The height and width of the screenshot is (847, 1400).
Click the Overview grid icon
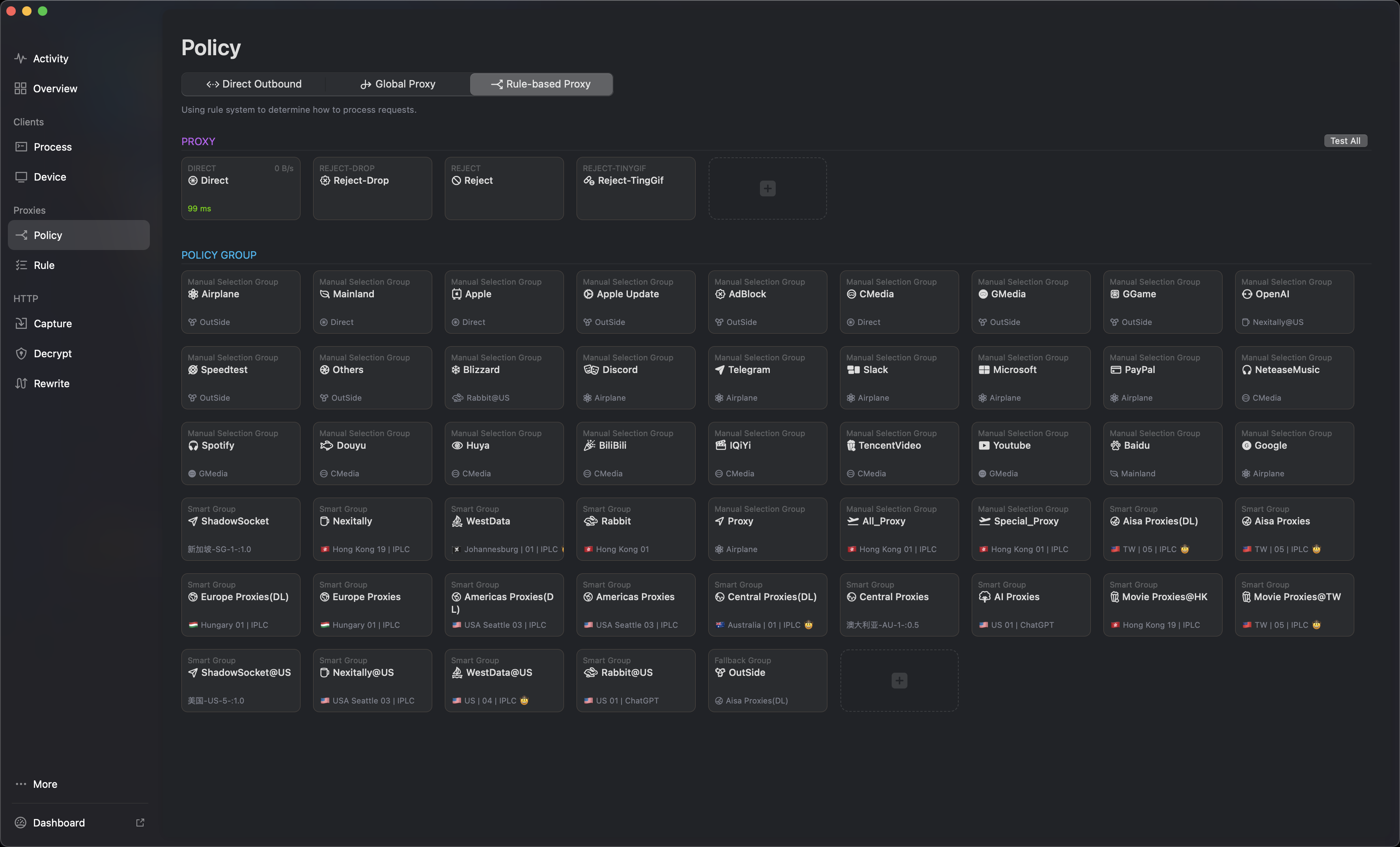(21, 89)
